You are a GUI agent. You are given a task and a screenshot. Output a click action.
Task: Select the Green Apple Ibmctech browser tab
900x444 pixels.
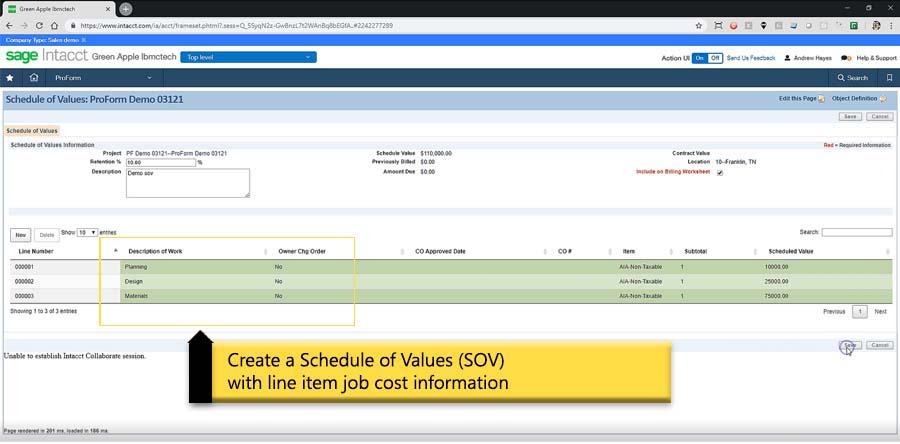[x=57, y=9]
